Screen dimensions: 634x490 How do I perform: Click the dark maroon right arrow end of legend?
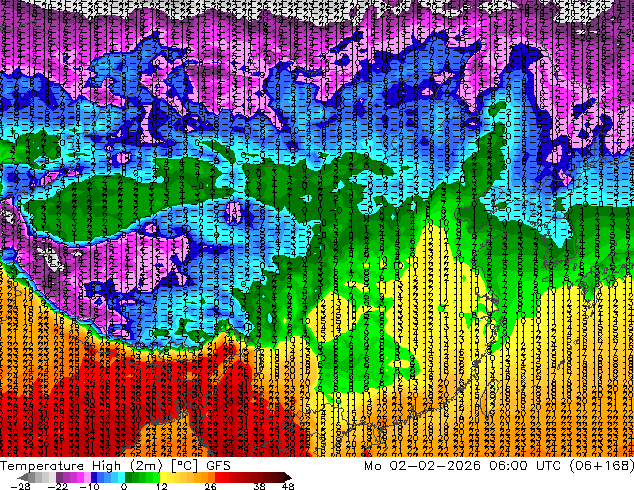288,477
